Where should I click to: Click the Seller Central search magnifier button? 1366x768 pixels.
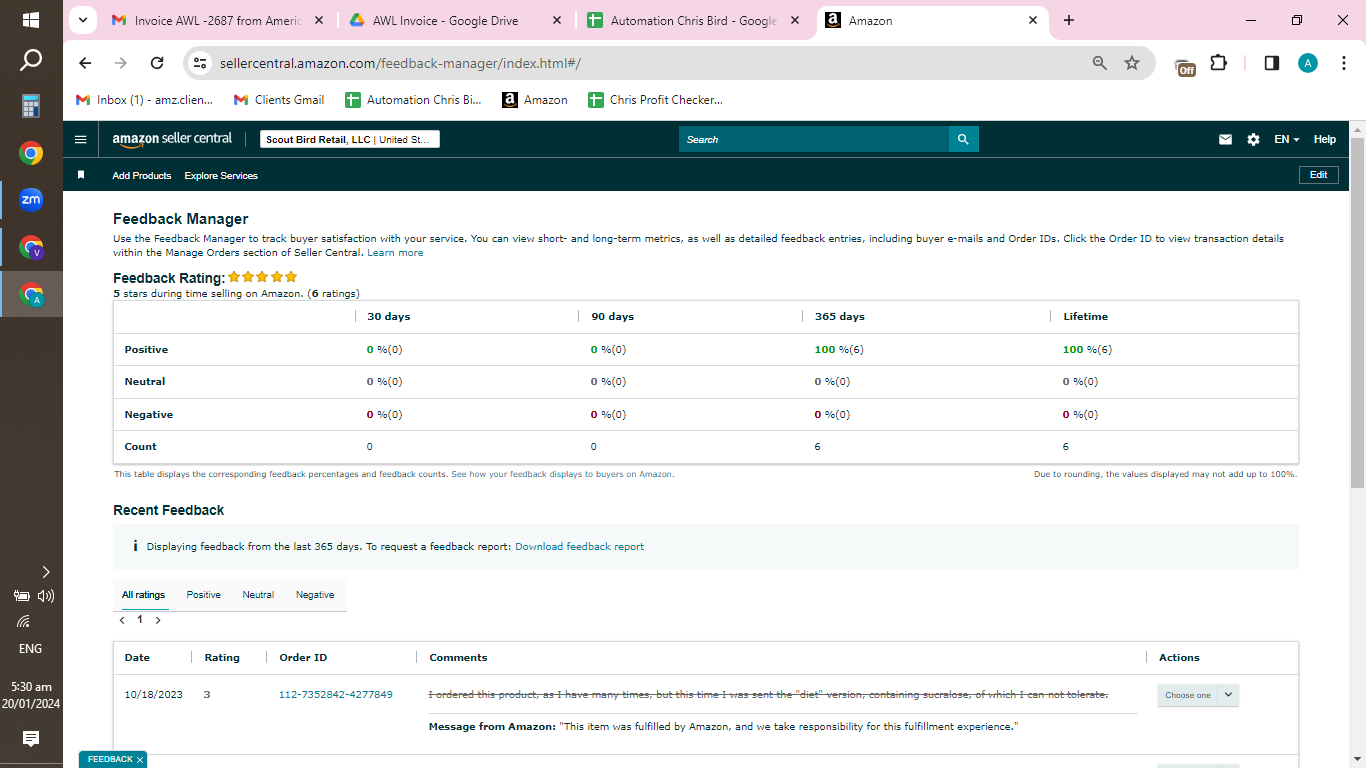click(963, 139)
